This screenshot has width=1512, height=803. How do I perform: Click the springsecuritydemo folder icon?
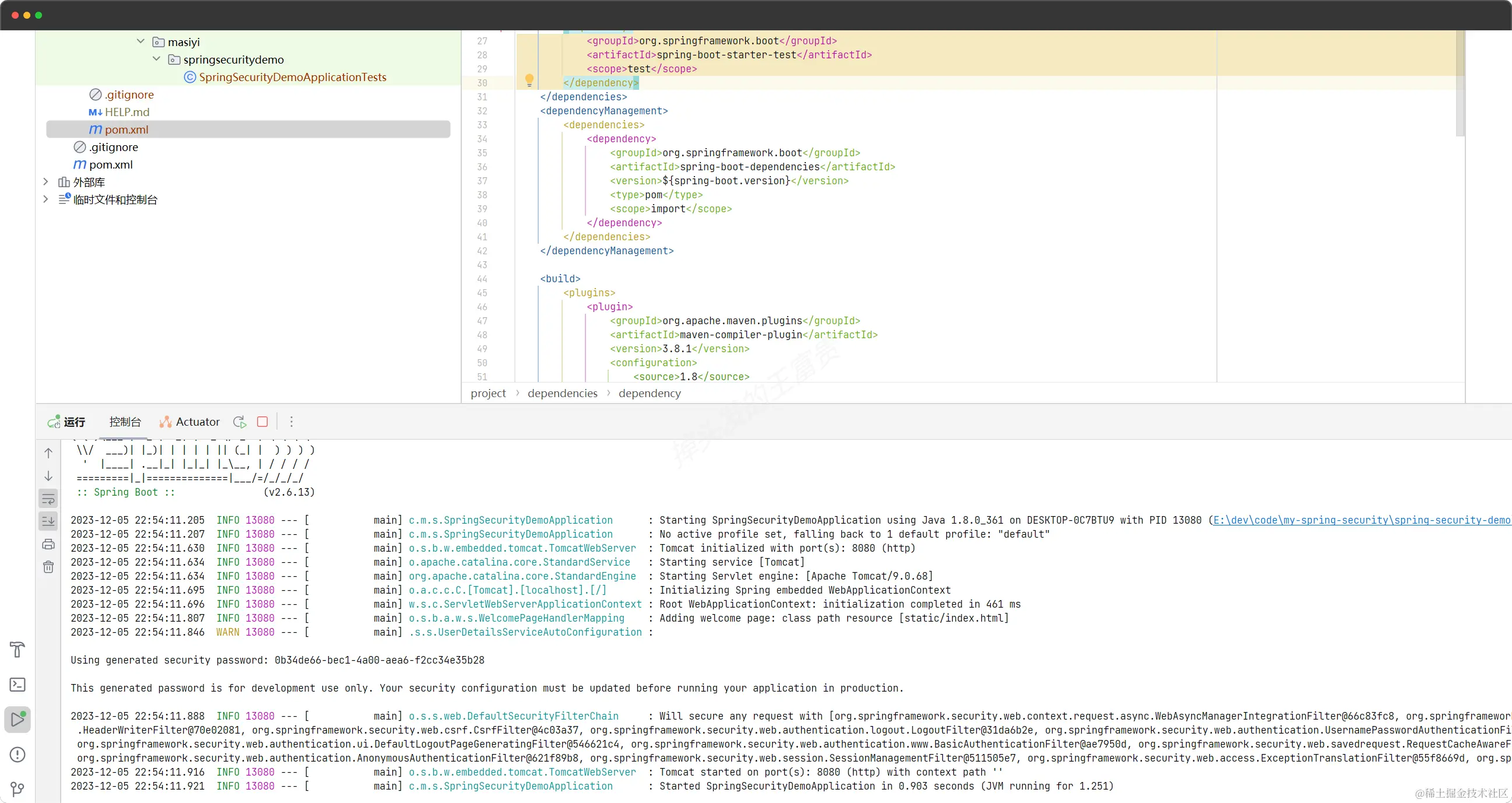174,59
